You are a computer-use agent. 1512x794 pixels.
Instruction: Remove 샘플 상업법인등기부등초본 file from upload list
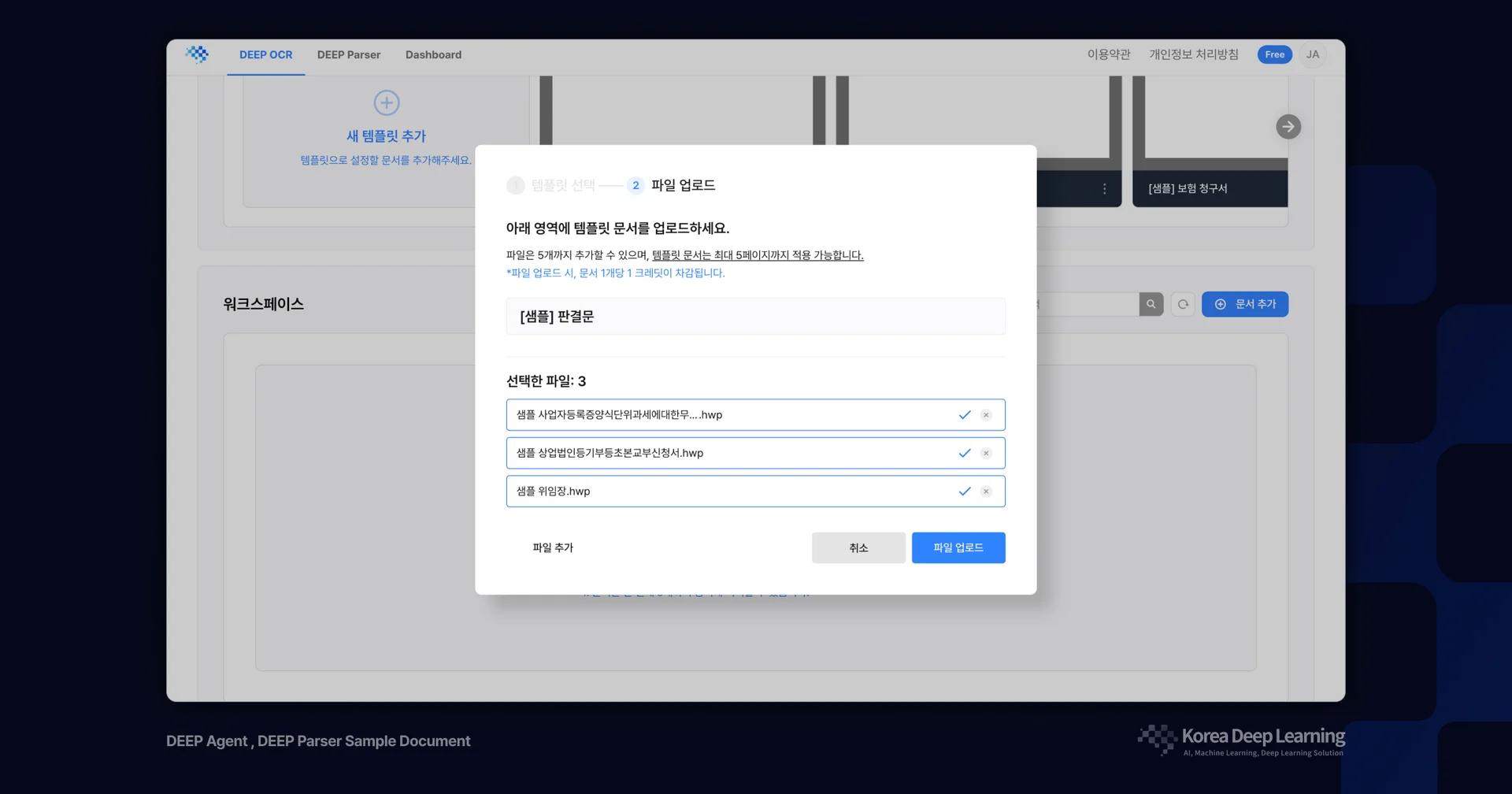[985, 453]
